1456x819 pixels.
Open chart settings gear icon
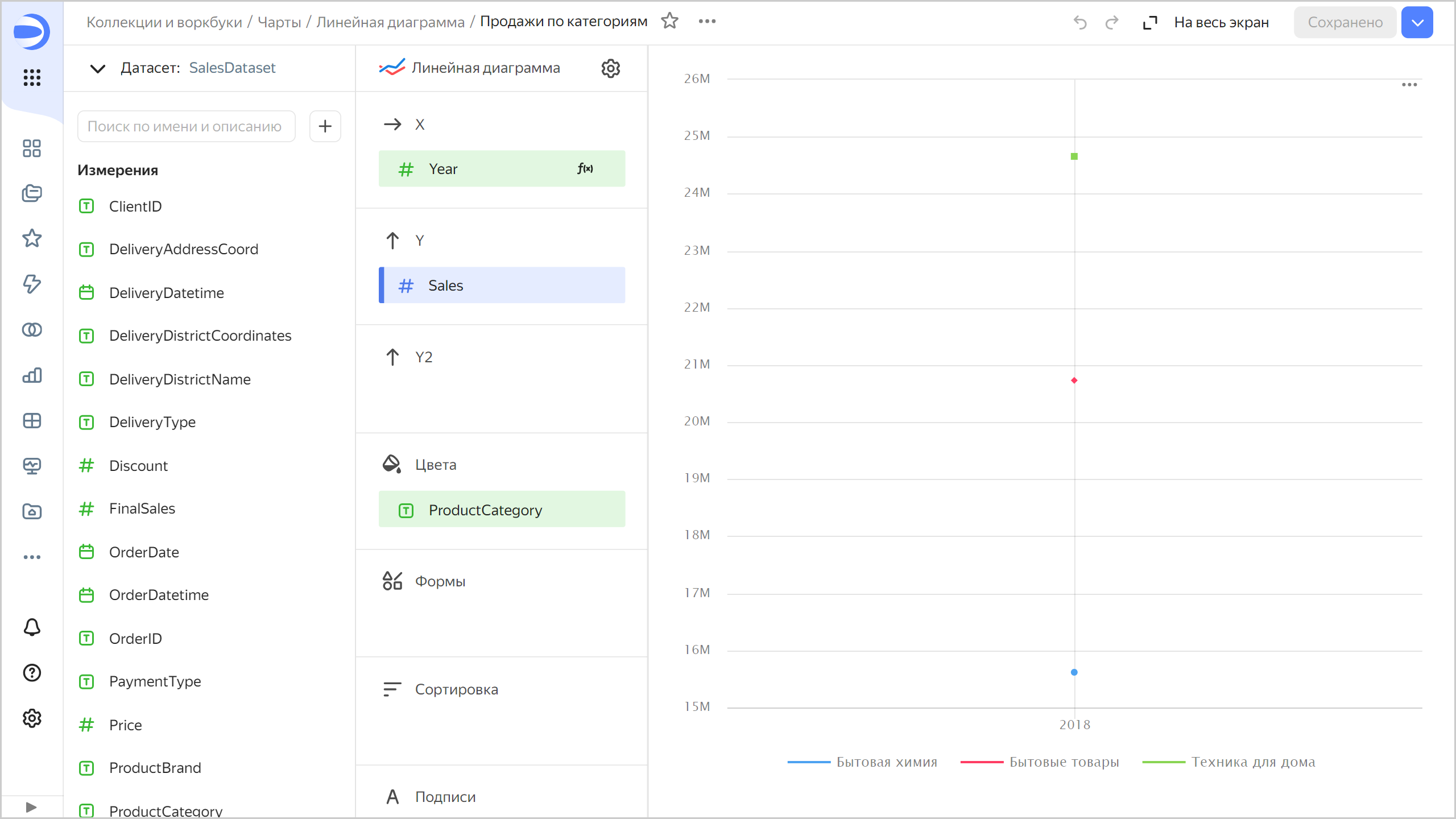(x=610, y=68)
